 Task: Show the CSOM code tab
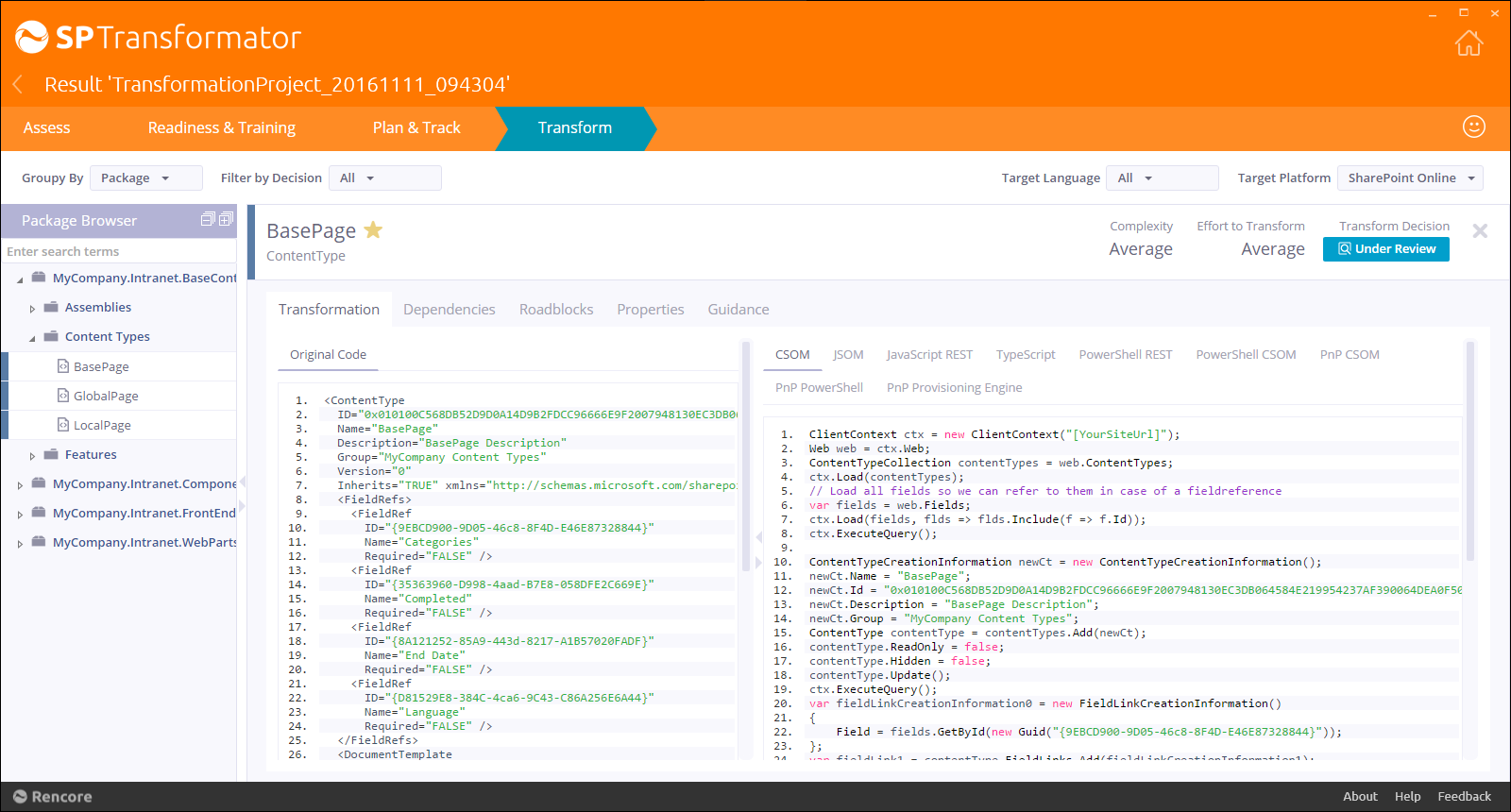tap(792, 355)
